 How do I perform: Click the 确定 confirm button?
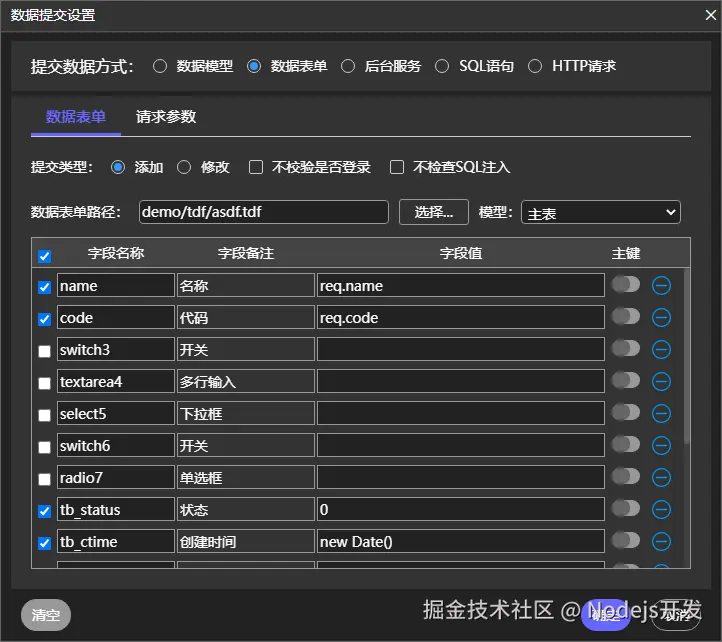(606, 615)
